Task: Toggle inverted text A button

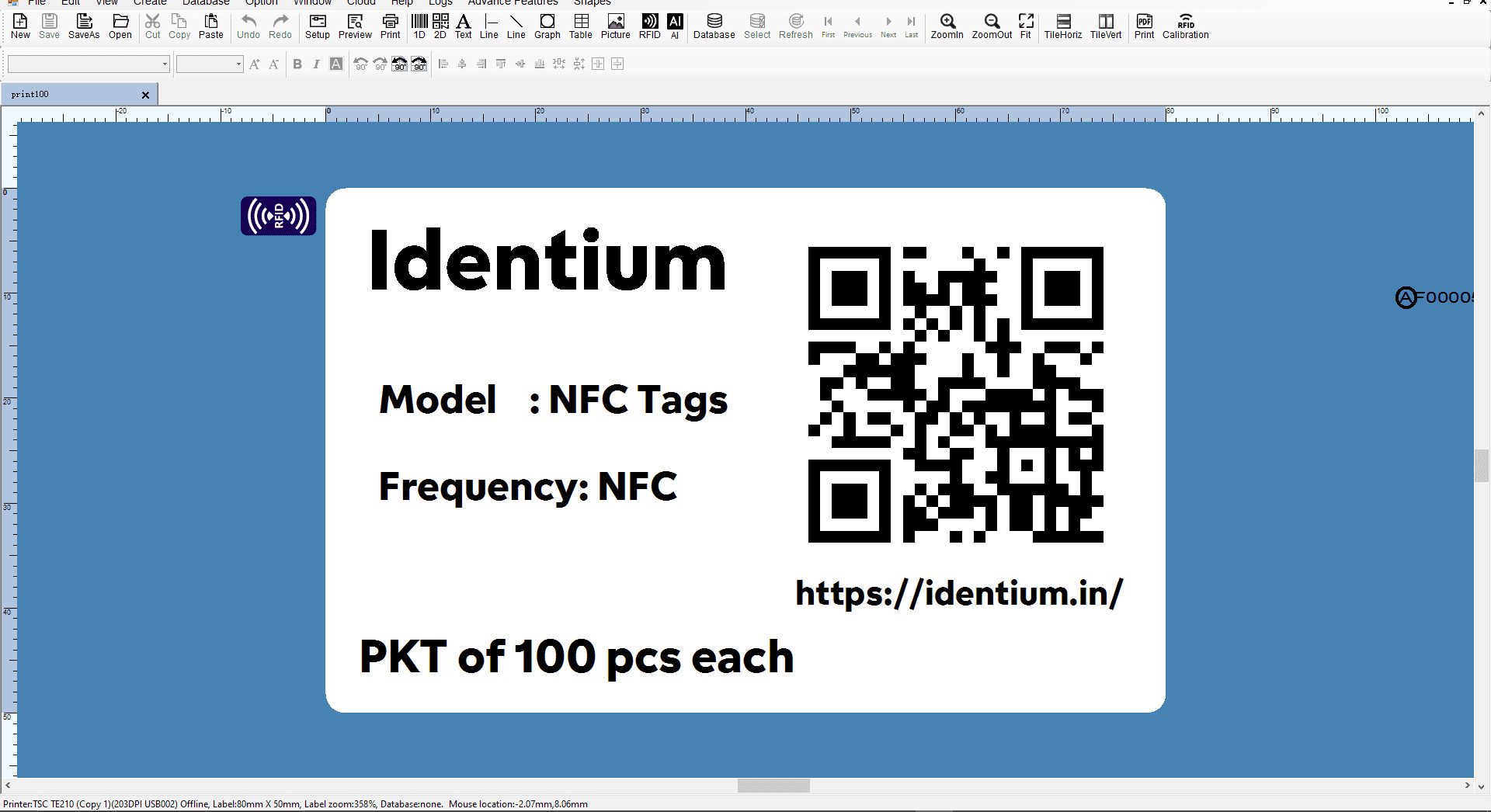Action: pyautogui.click(x=336, y=64)
